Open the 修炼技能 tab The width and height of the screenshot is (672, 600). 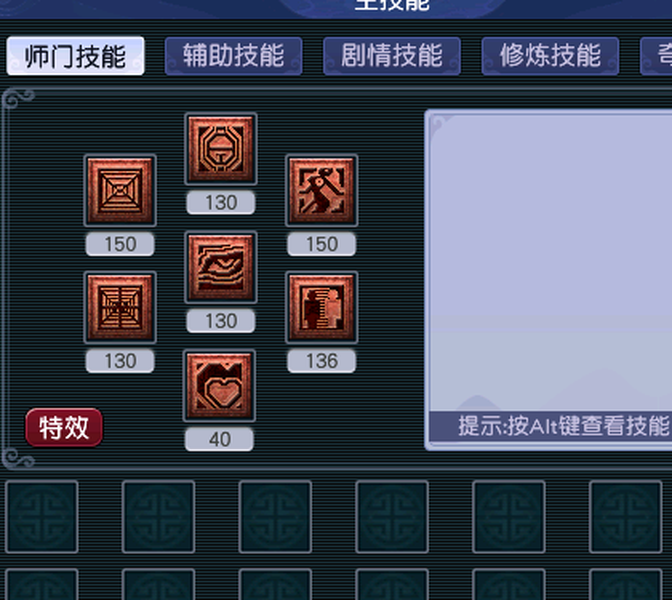[550, 56]
